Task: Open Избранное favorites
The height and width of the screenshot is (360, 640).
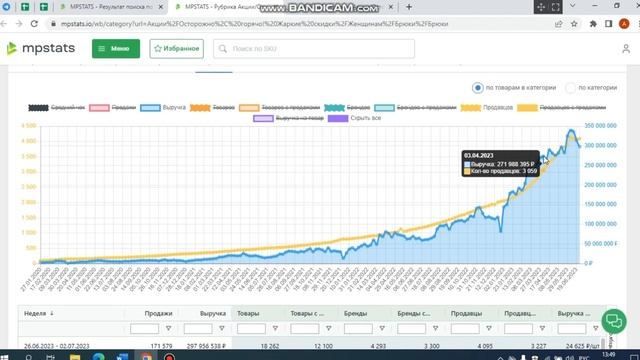Action: click(176, 49)
